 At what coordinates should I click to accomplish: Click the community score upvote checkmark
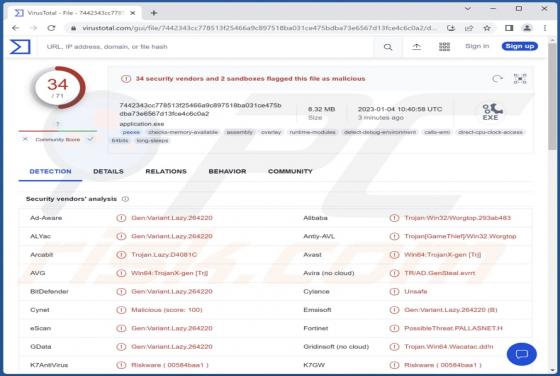(x=90, y=139)
